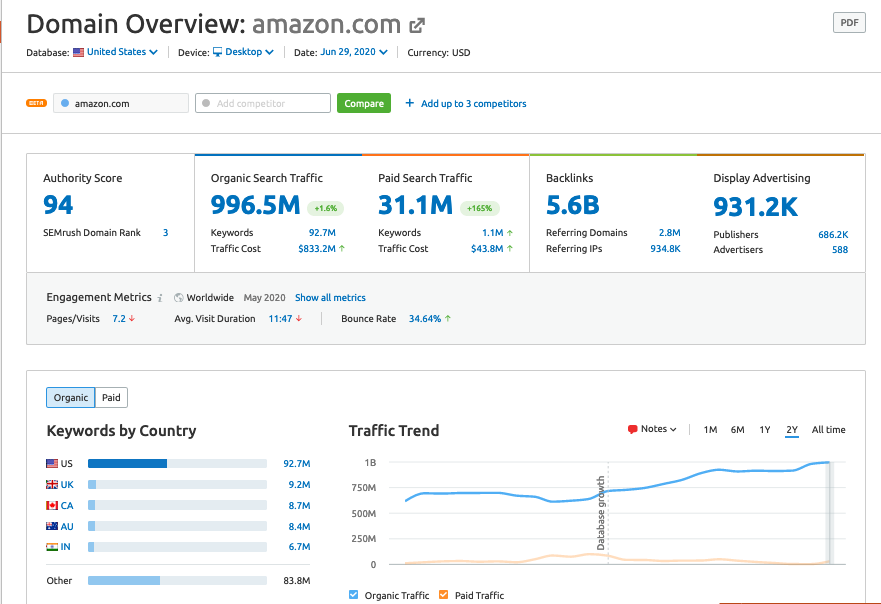881x604 pixels.
Task: Click paid traffic value 31.1M
Action: coord(416,205)
